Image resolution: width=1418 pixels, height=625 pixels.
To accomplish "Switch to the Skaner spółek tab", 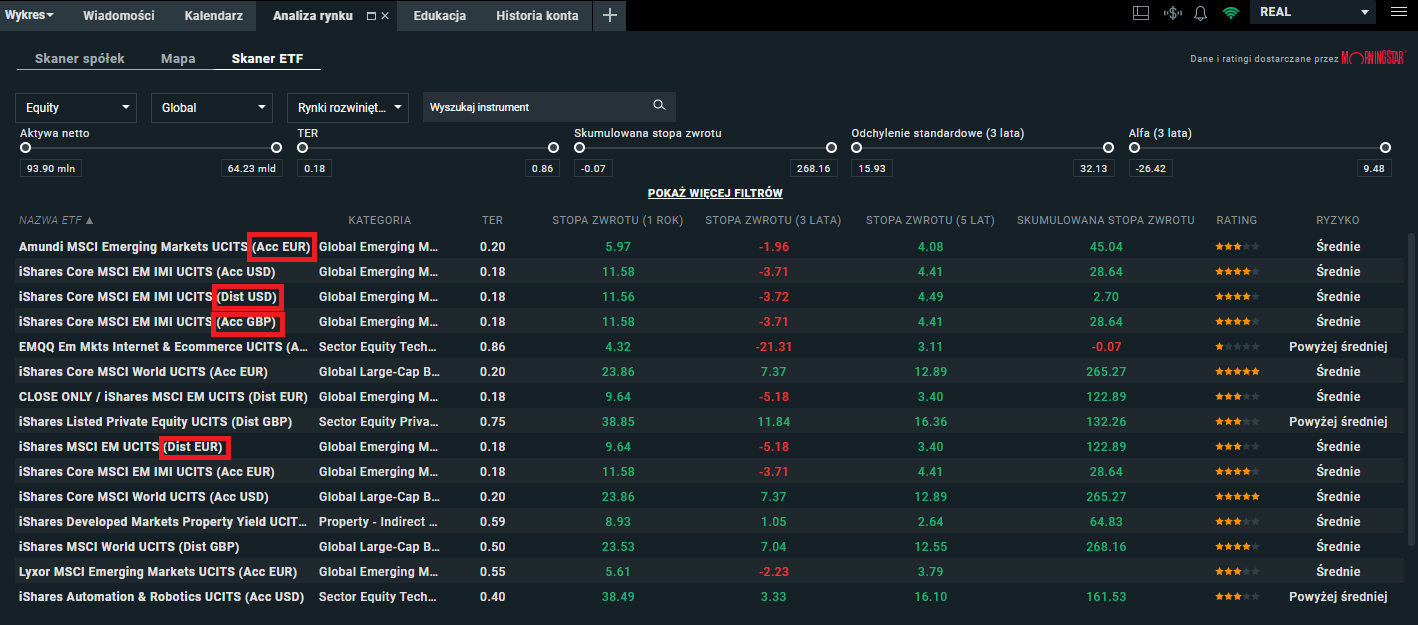I will [80, 59].
